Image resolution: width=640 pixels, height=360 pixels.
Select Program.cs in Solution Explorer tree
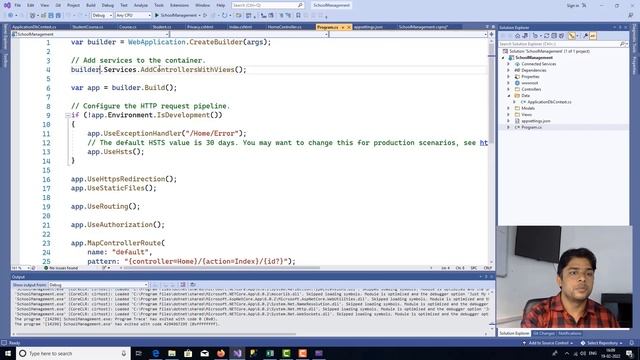click(x=531, y=127)
